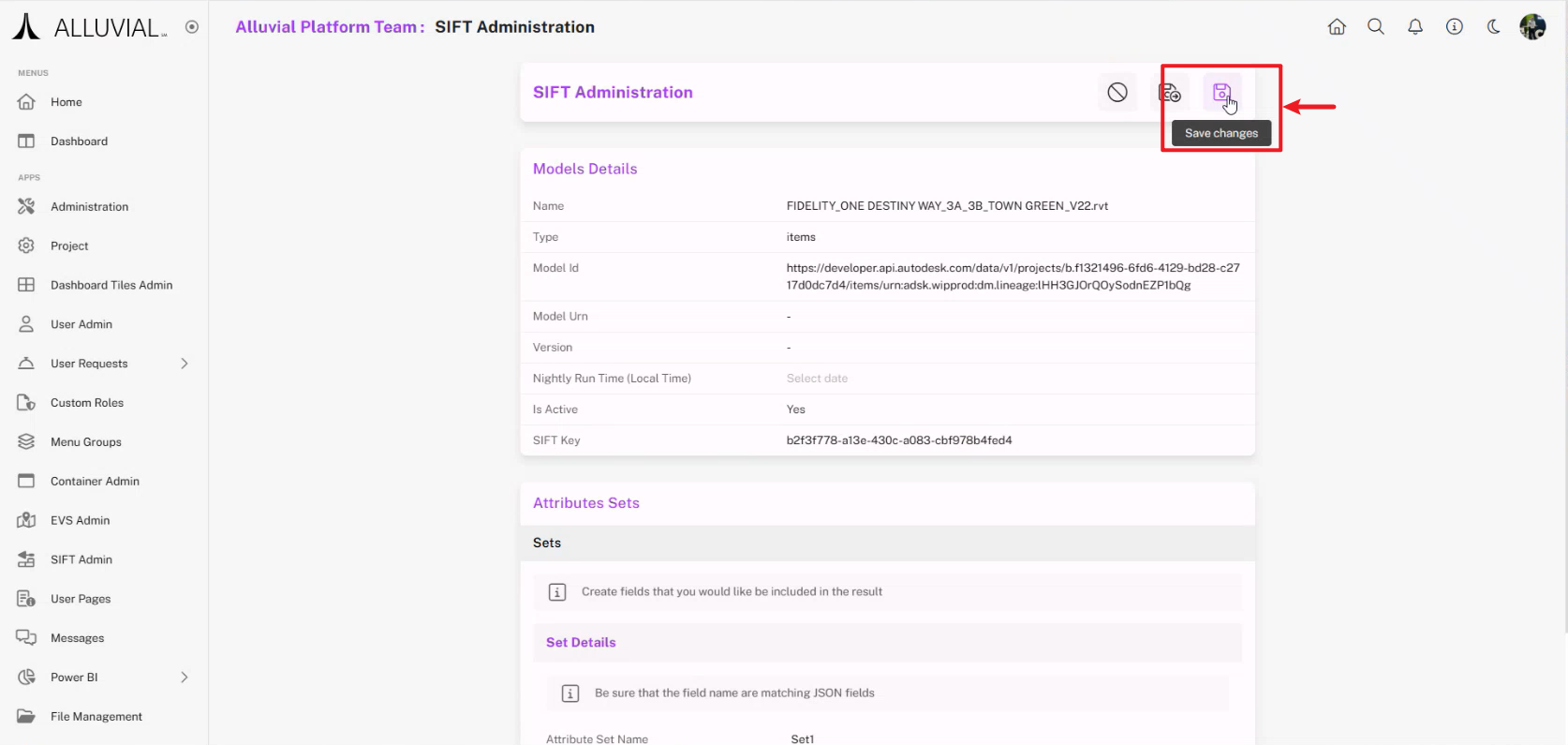Expand the User Requests submenu
Viewport: 1568px width, 745px height.
pyautogui.click(x=184, y=364)
